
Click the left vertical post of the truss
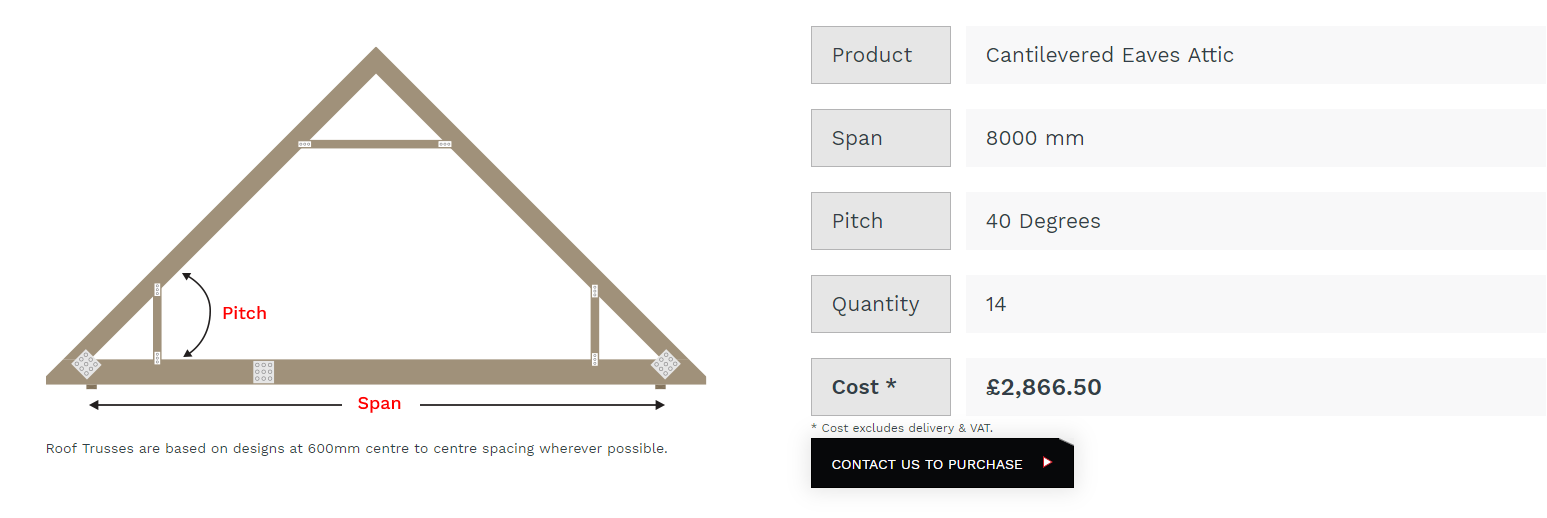coord(157,325)
